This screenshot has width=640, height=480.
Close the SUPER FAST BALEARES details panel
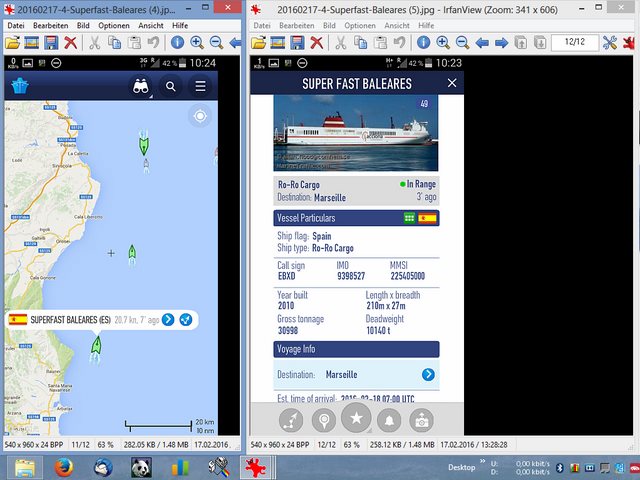pos(452,83)
